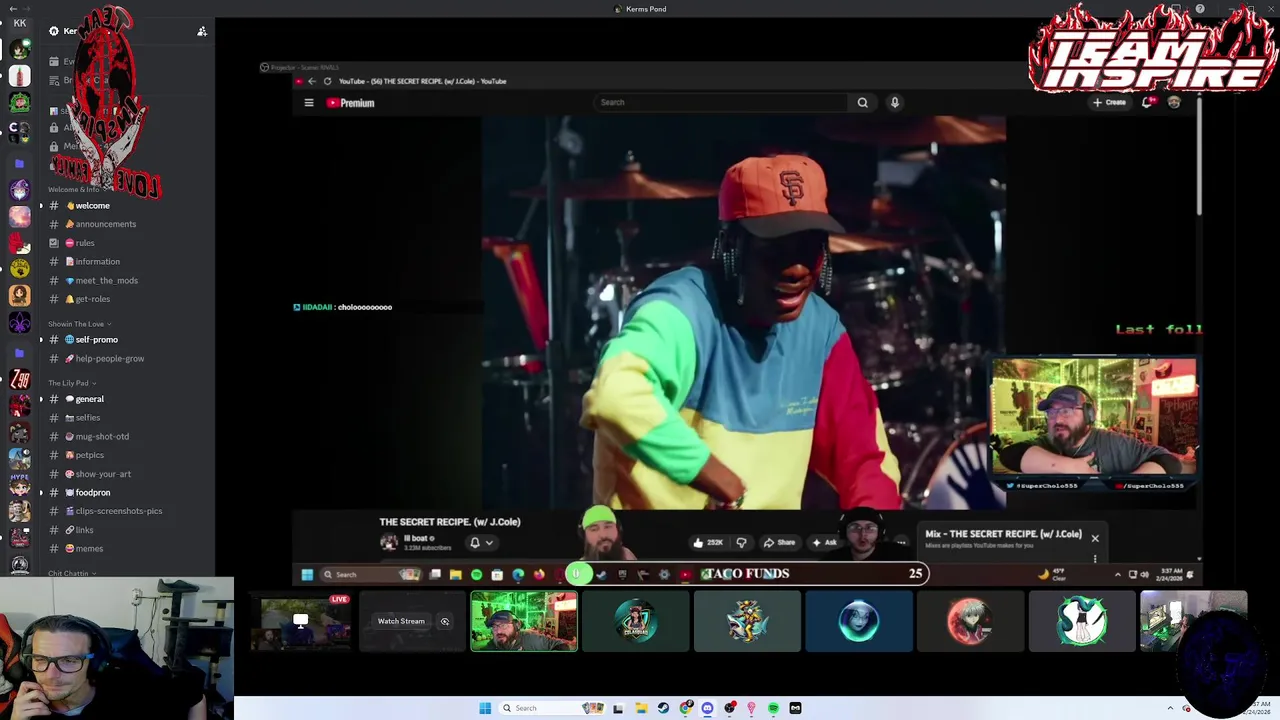Open YouTube hamburger guide menu in stream
1280x720 pixels.
[309, 102]
